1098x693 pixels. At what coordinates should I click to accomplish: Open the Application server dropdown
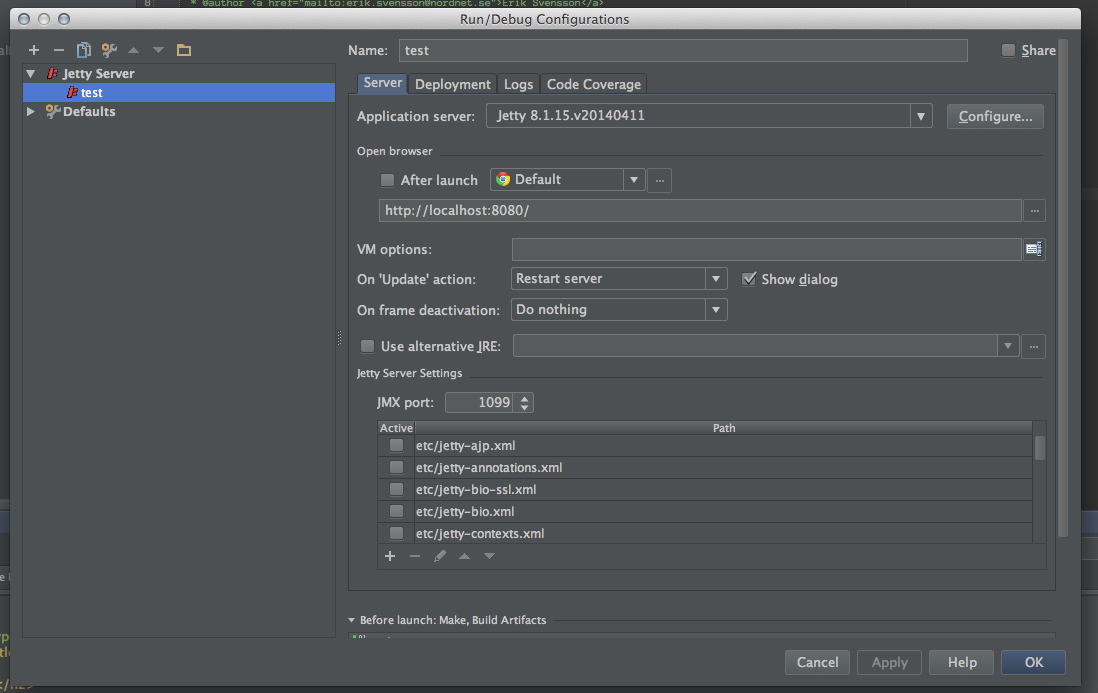pyautogui.click(x=921, y=116)
